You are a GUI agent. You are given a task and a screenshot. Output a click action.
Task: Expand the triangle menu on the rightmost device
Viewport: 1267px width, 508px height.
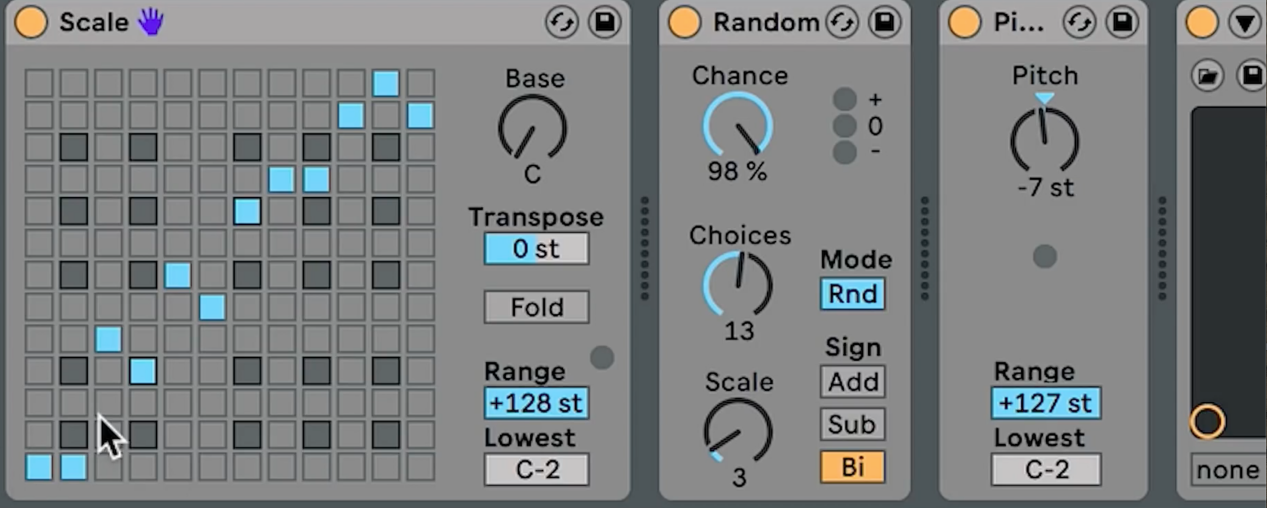tap(1244, 22)
